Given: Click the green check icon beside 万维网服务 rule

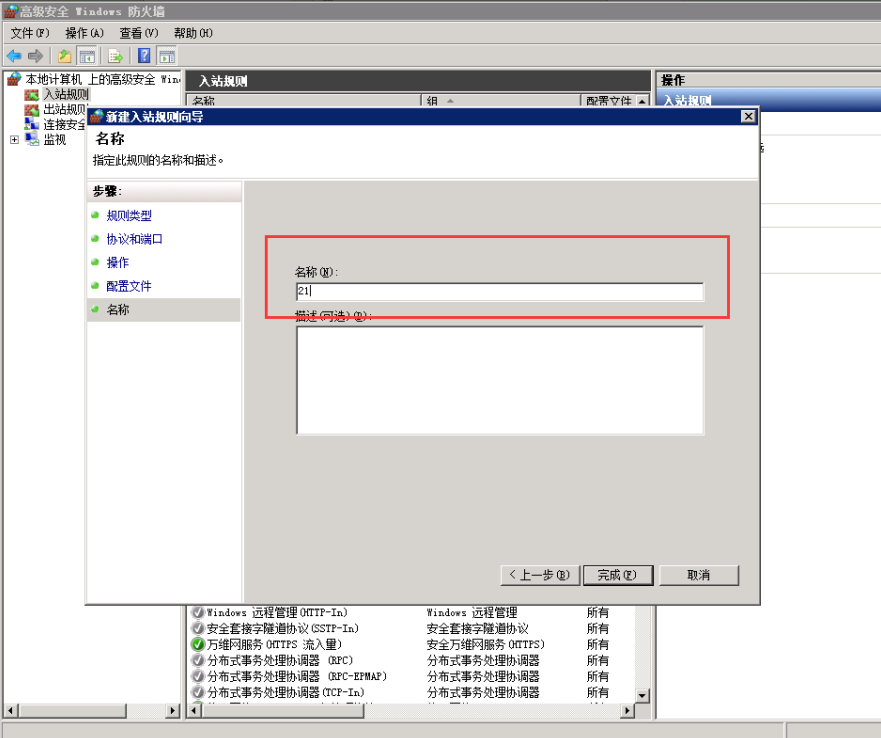Looking at the screenshot, I should pyautogui.click(x=198, y=645).
